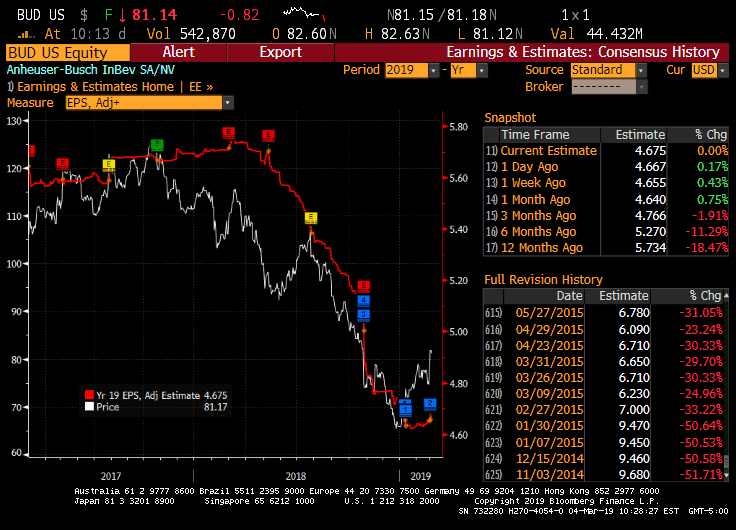Click the 02/27/2015 revision row

pyautogui.click(x=604, y=409)
